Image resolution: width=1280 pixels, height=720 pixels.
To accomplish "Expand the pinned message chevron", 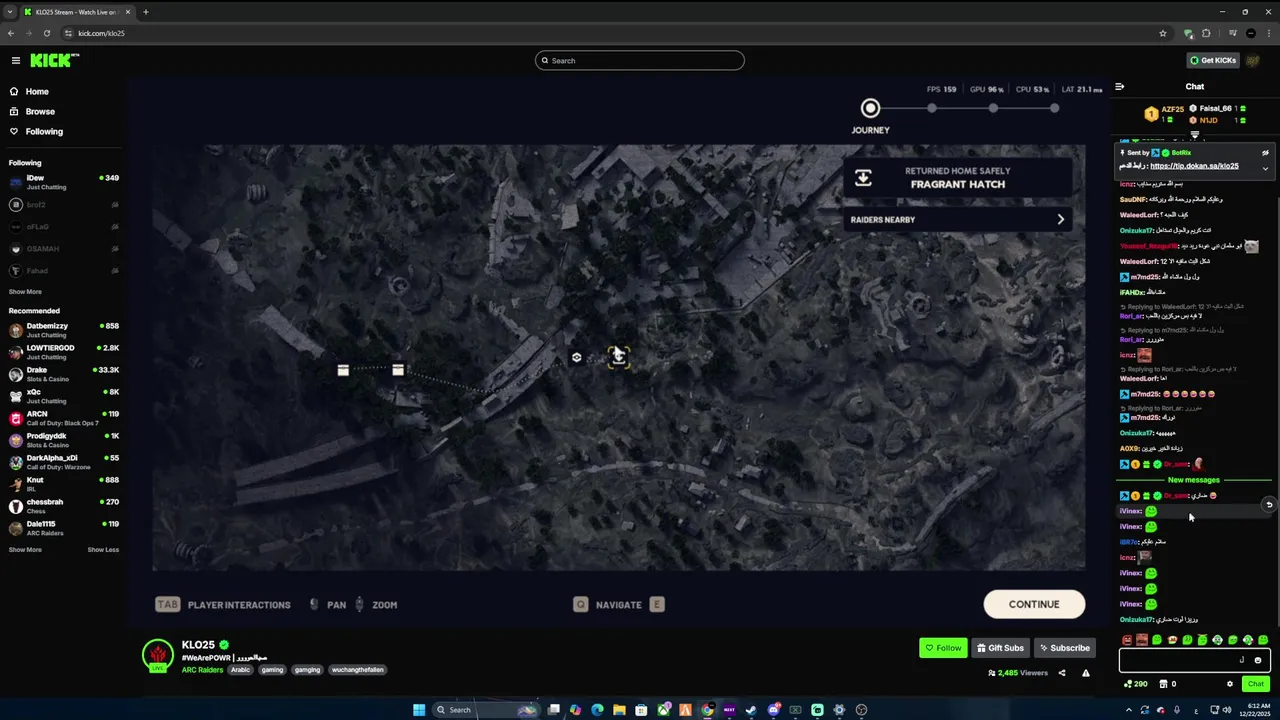I will click(1265, 168).
